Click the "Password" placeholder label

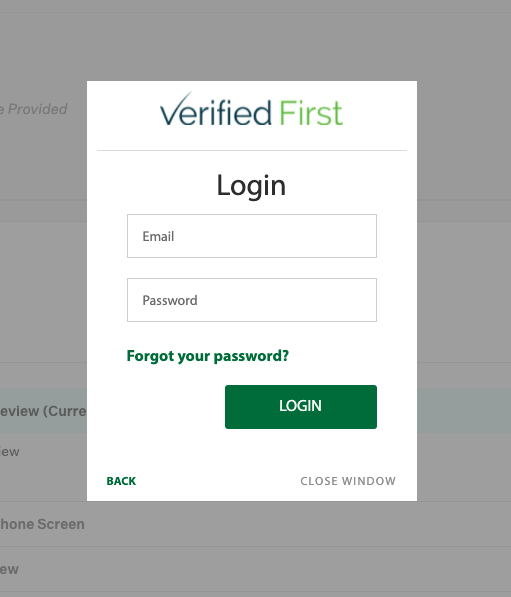170,300
